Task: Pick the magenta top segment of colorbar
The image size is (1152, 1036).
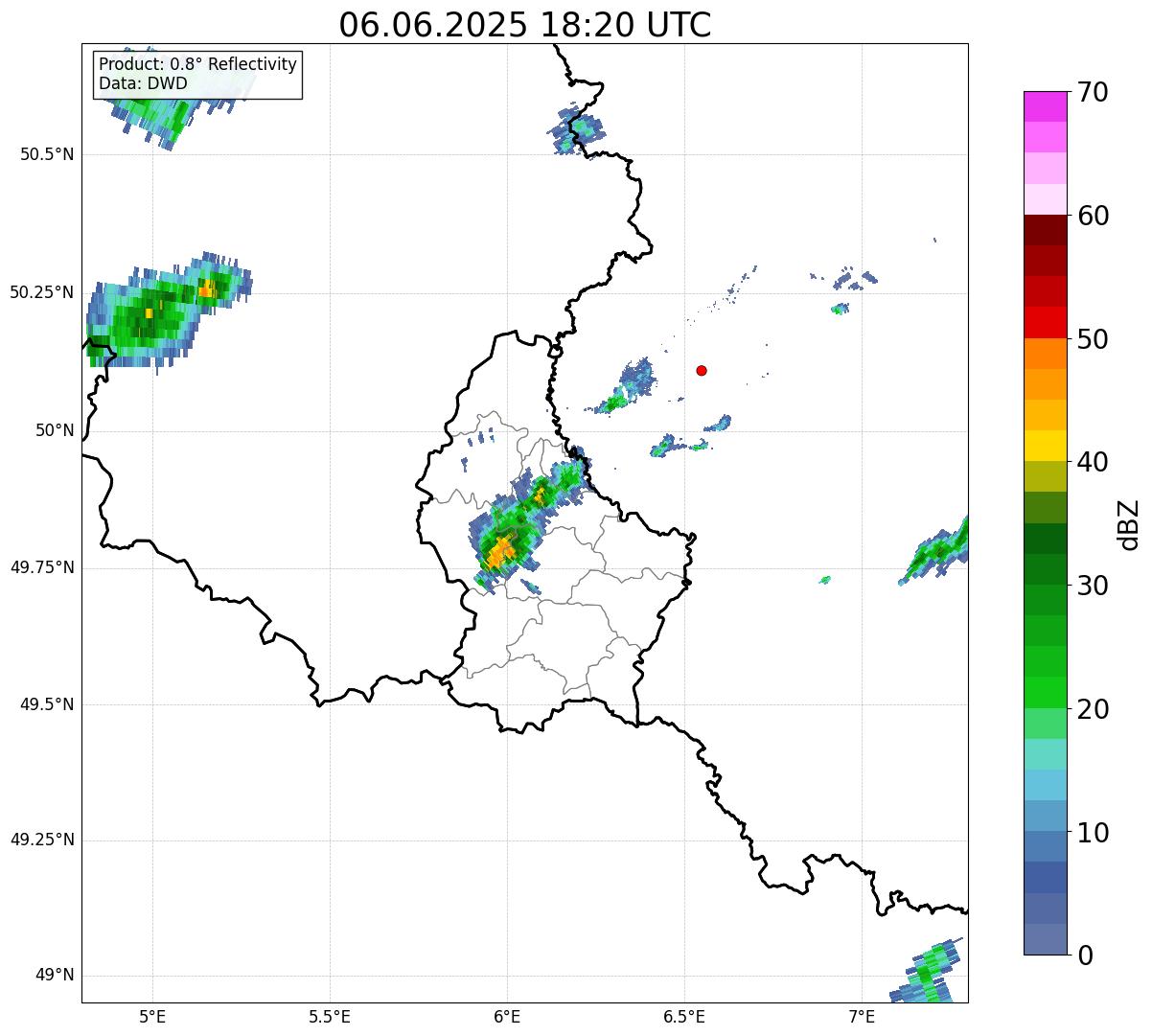Action: click(x=1045, y=106)
